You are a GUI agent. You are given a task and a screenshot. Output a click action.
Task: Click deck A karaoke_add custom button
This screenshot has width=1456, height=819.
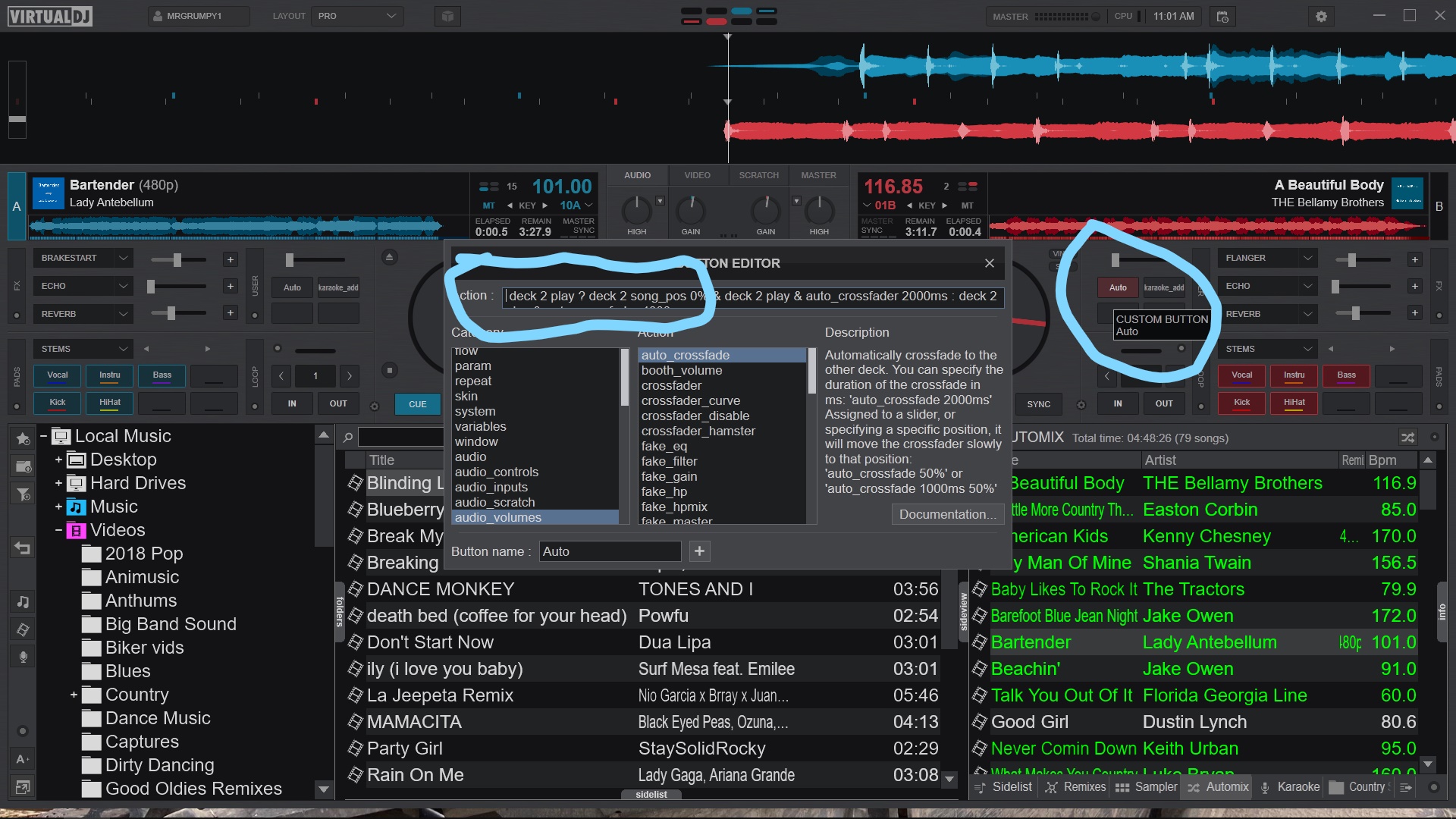[337, 287]
